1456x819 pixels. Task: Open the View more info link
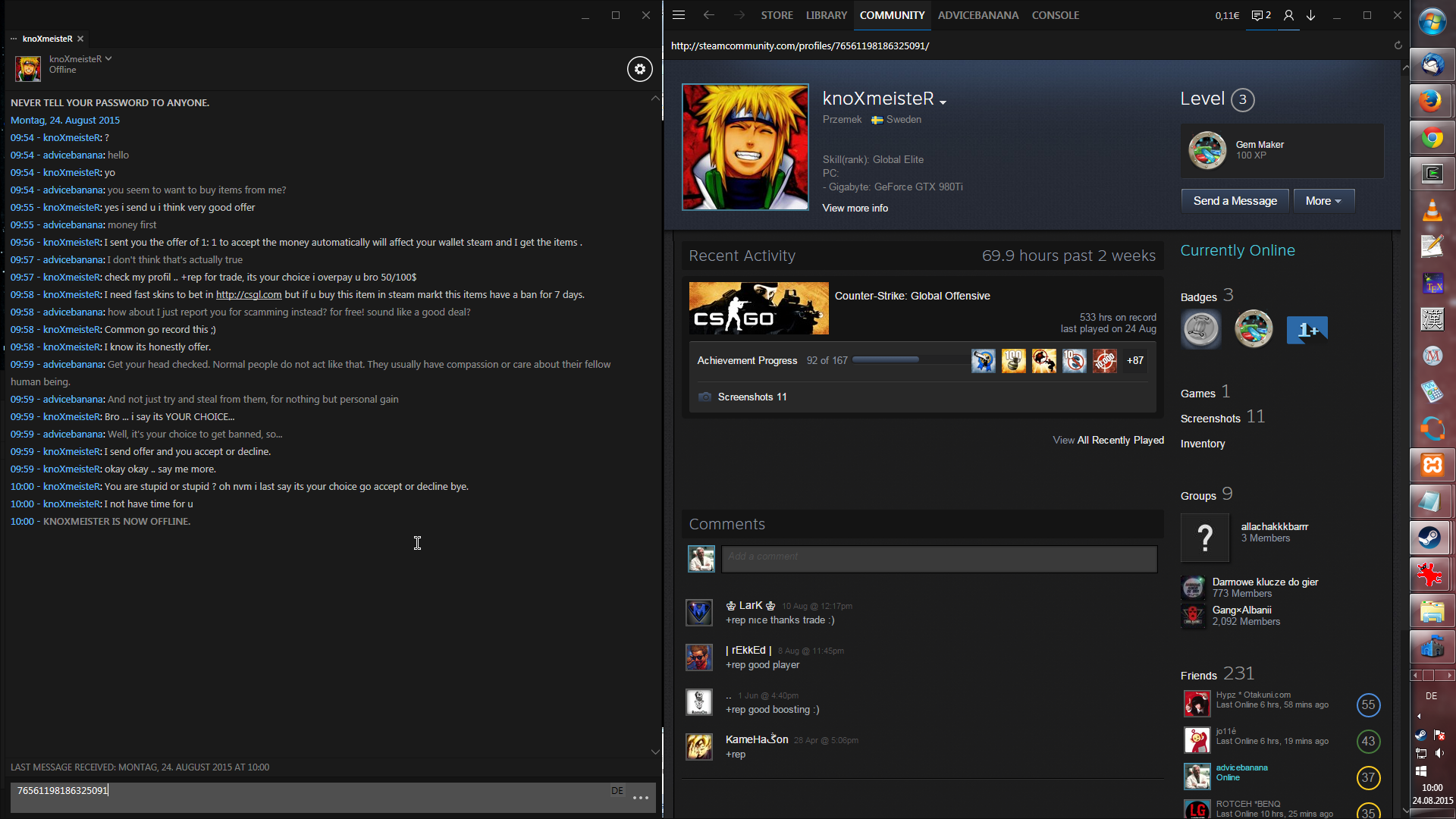click(855, 208)
